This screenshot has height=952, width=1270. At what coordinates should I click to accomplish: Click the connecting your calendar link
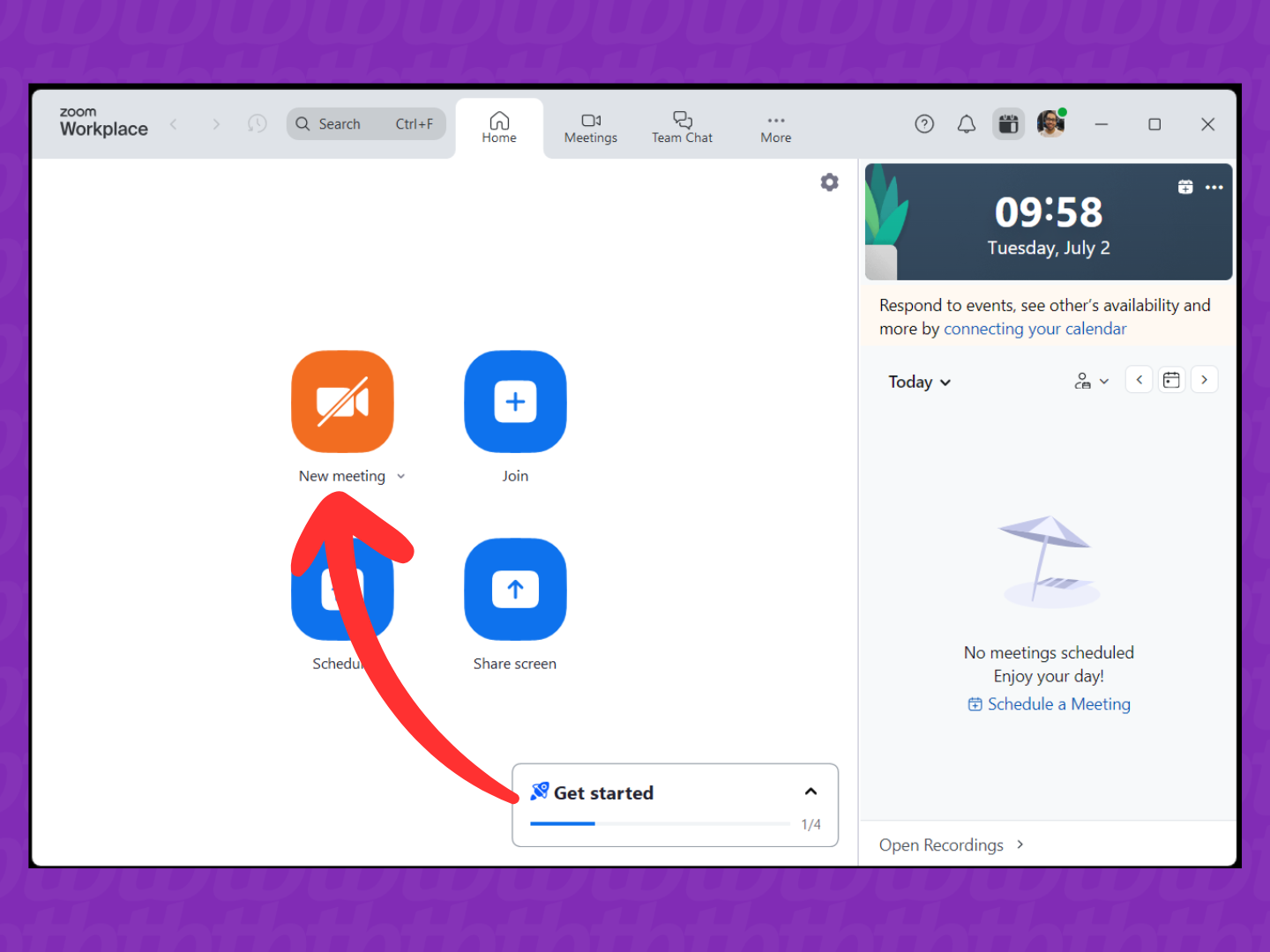pos(1035,329)
